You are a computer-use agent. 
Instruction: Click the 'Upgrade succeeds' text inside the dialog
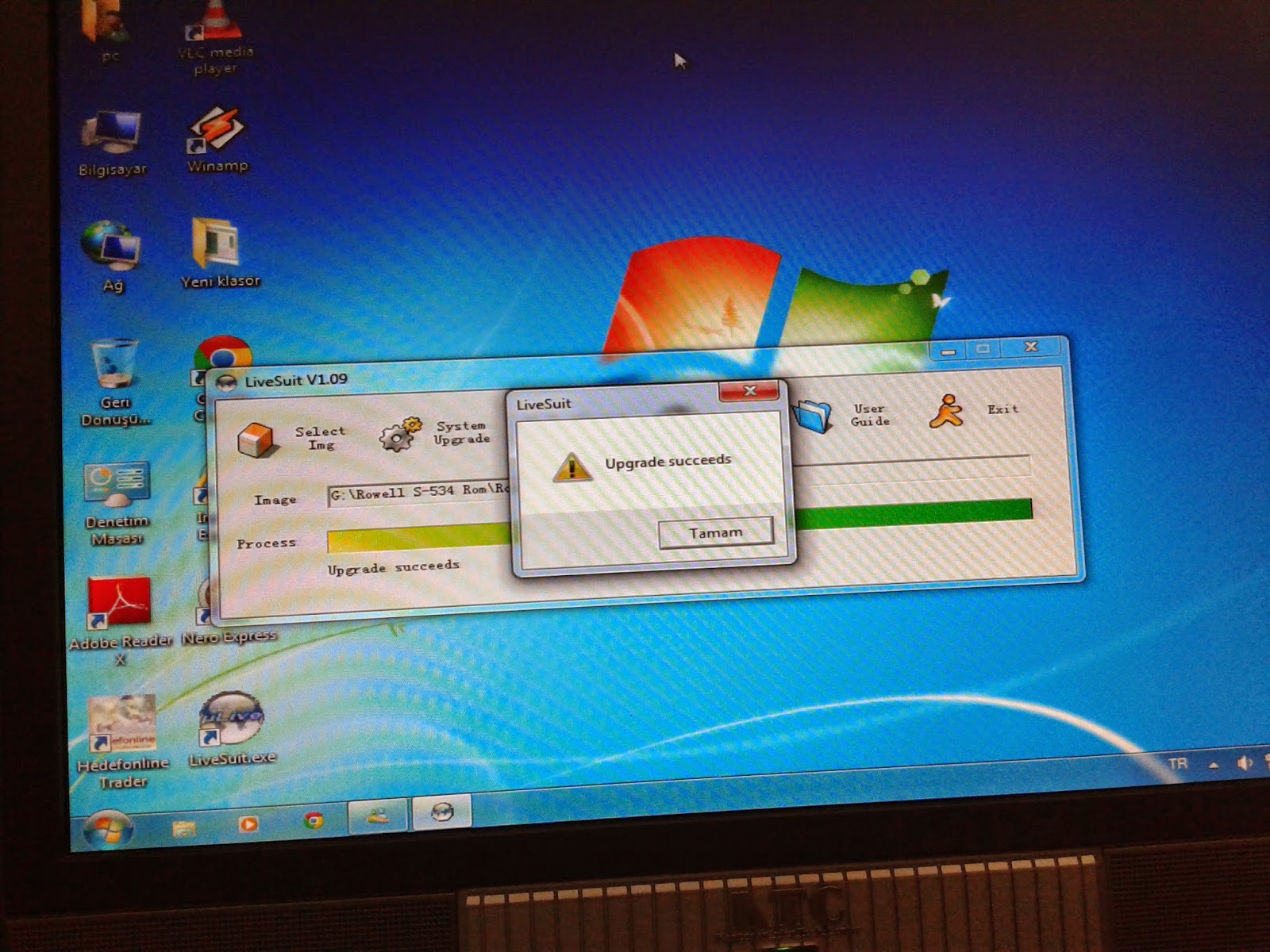[668, 462]
